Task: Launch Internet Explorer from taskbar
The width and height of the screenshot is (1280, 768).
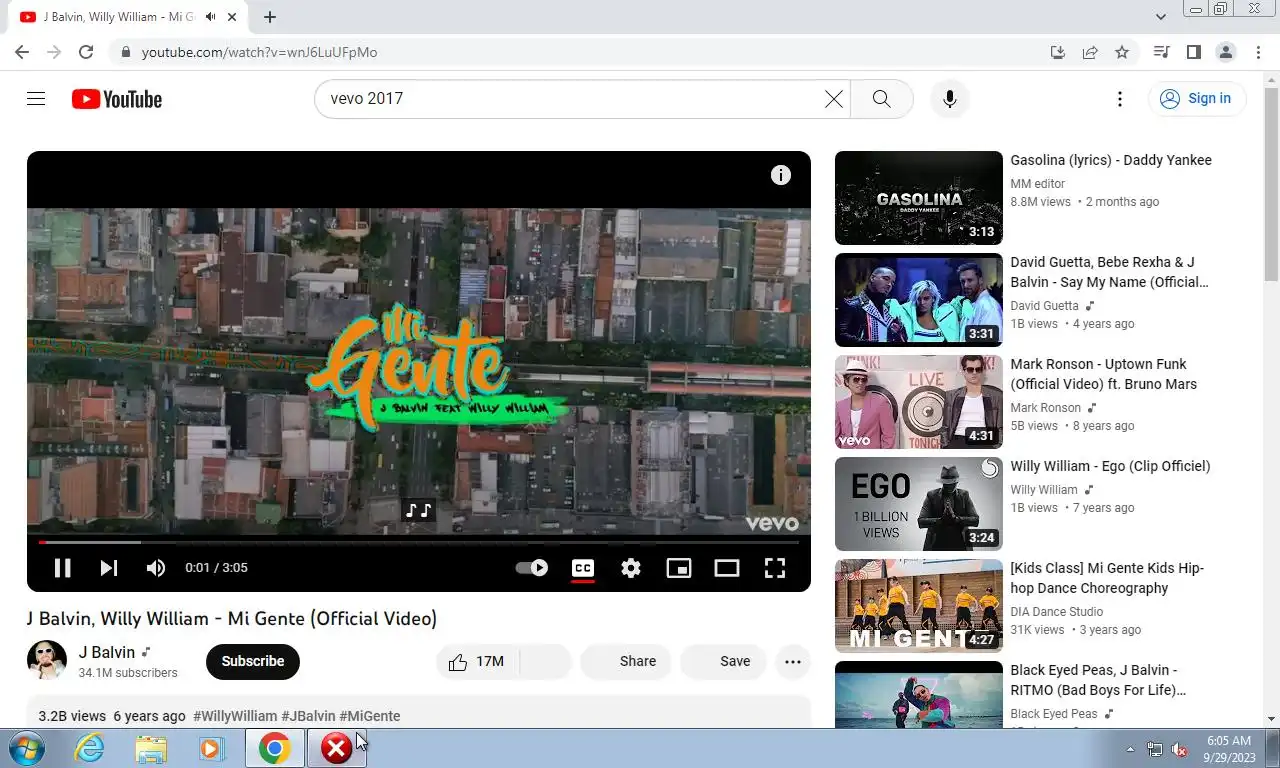Action: pyautogui.click(x=90, y=748)
